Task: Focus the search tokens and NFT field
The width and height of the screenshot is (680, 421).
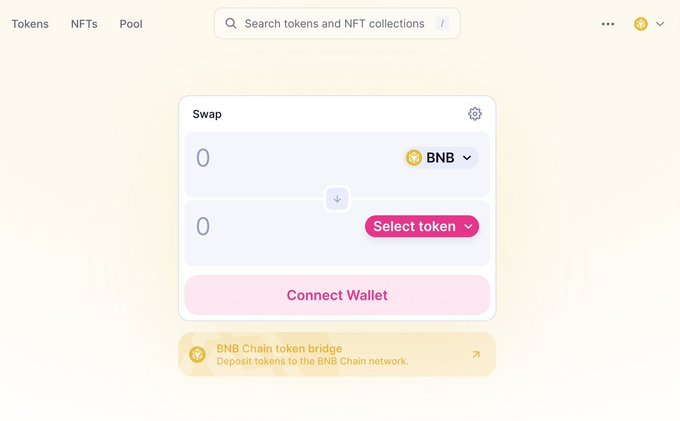Action: click(x=337, y=23)
